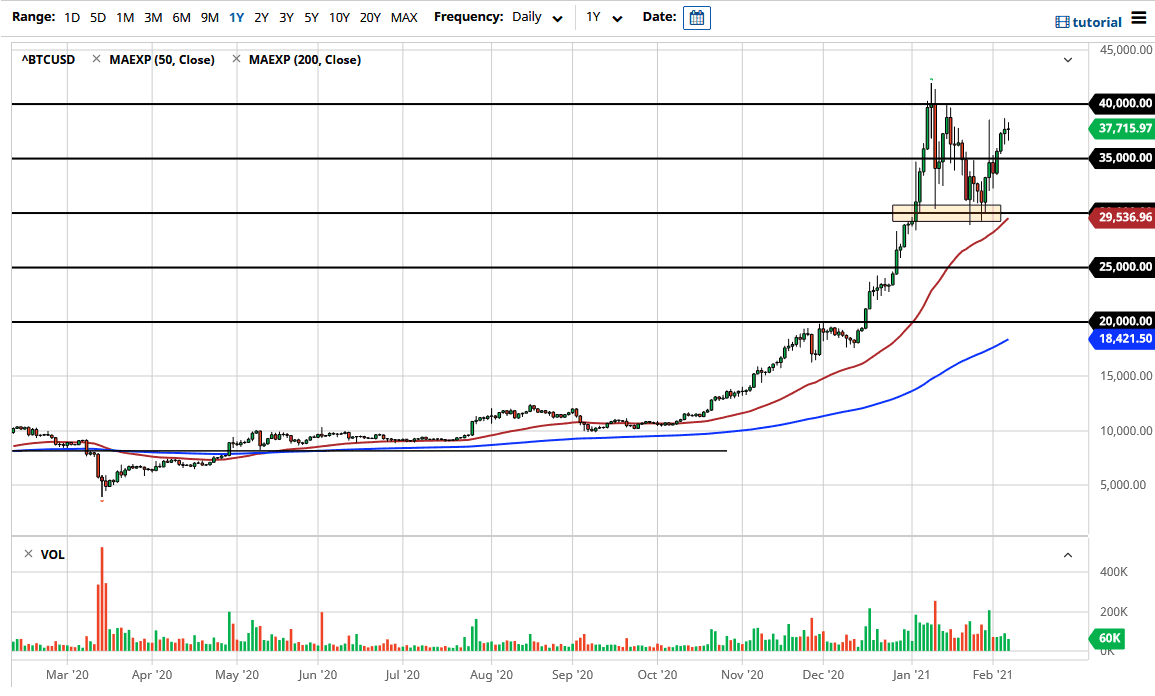This screenshot has width=1155, height=696.
Task: Open the 1Y chart period dropdown
Action: pos(601,17)
